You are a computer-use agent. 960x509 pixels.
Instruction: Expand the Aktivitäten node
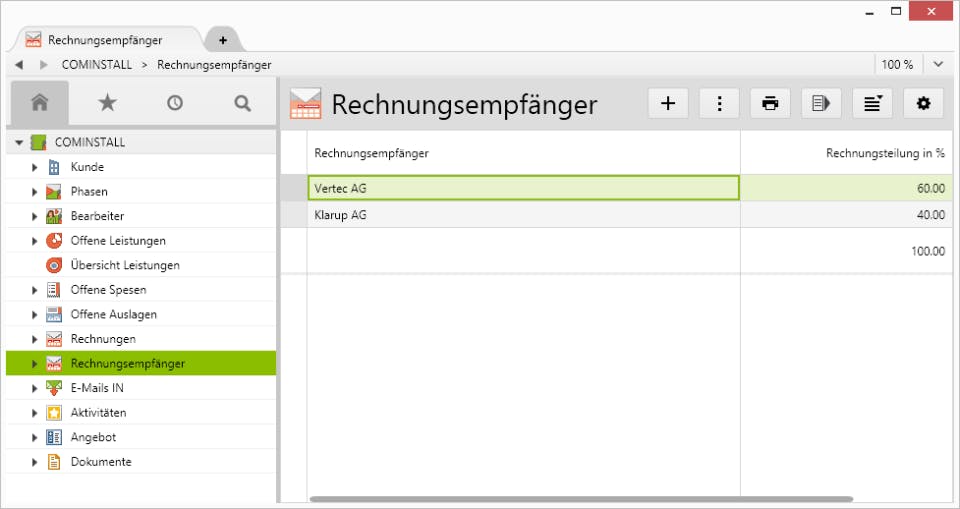35,413
